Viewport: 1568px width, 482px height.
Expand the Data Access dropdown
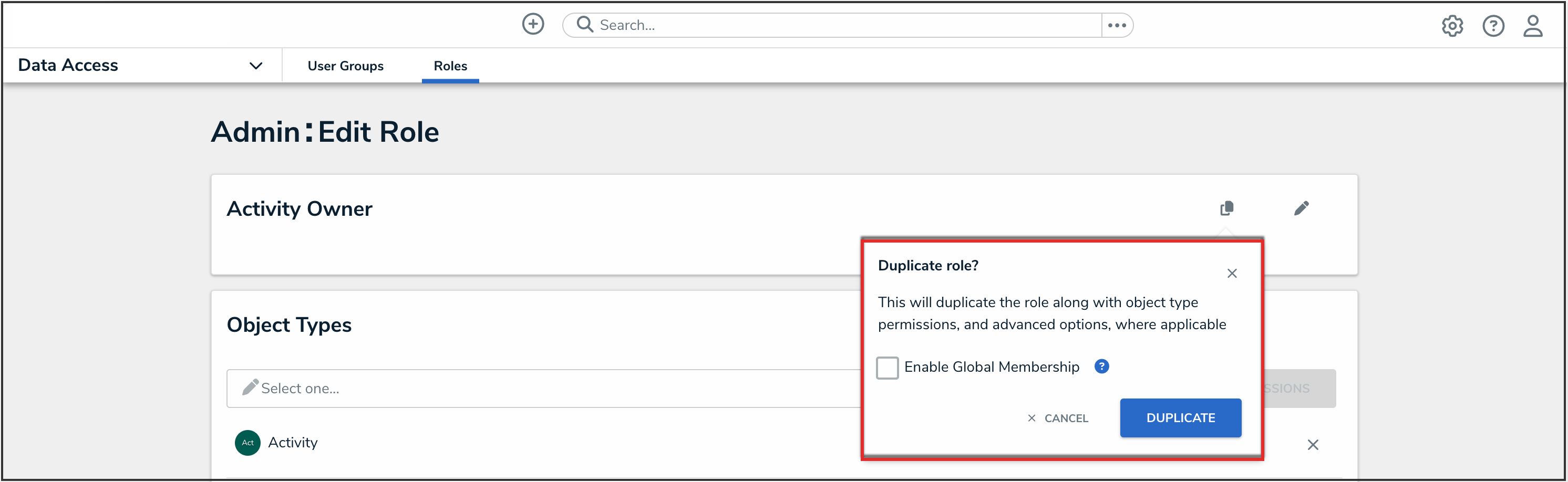(256, 66)
